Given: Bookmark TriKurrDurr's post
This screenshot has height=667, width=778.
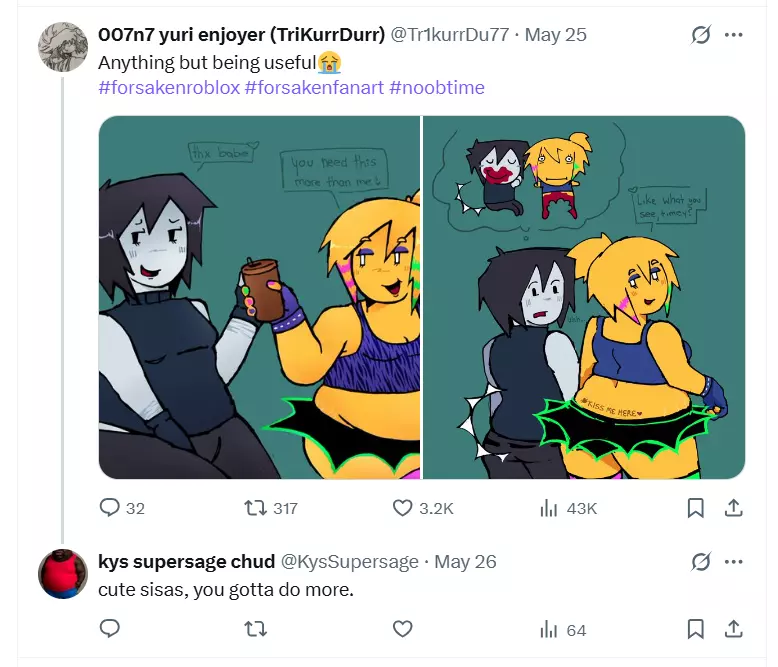Looking at the screenshot, I should 696,508.
